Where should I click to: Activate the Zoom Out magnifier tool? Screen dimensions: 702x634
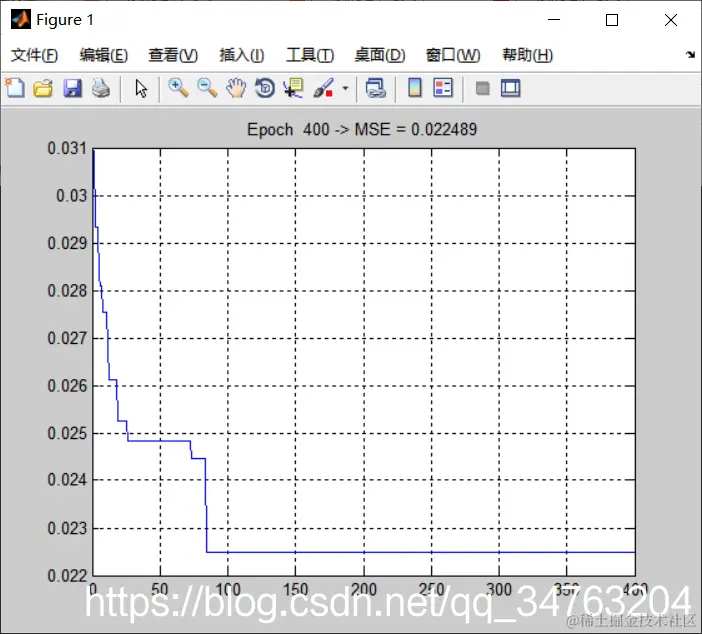[207, 88]
